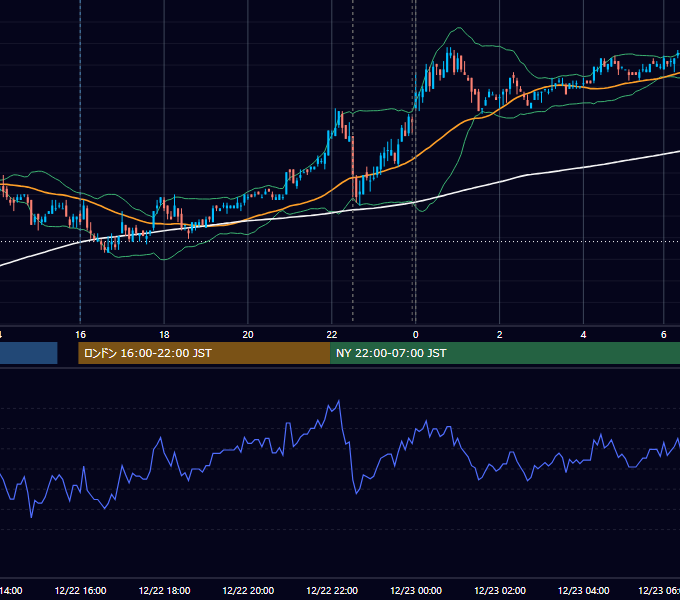680x600 pixels.
Task: Click the 12/22 18:00 time label
Action: tap(164, 590)
